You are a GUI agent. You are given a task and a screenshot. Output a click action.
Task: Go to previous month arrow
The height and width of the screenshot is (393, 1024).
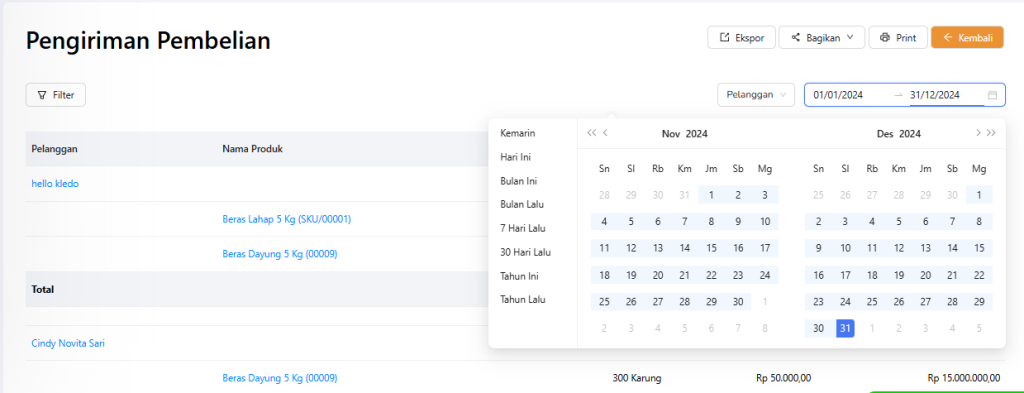click(x=605, y=133)
